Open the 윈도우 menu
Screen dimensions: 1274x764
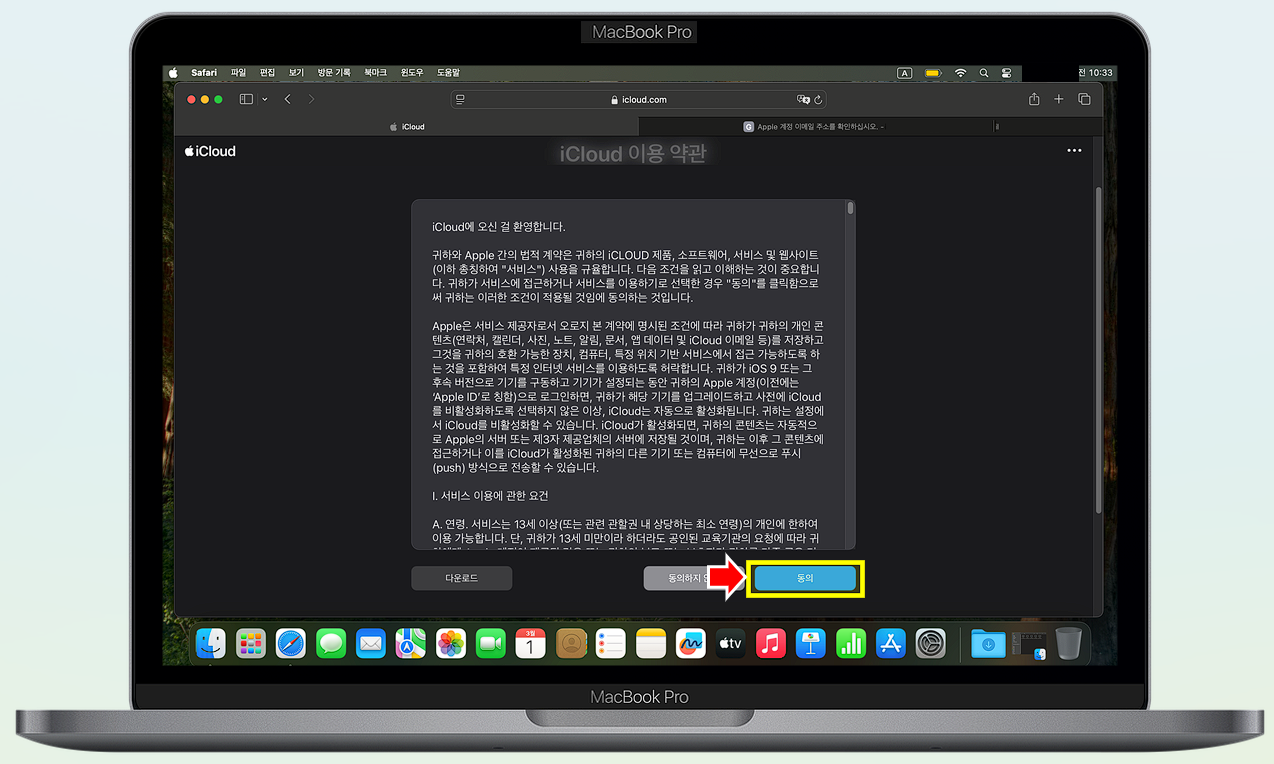[x=412, y=73]
